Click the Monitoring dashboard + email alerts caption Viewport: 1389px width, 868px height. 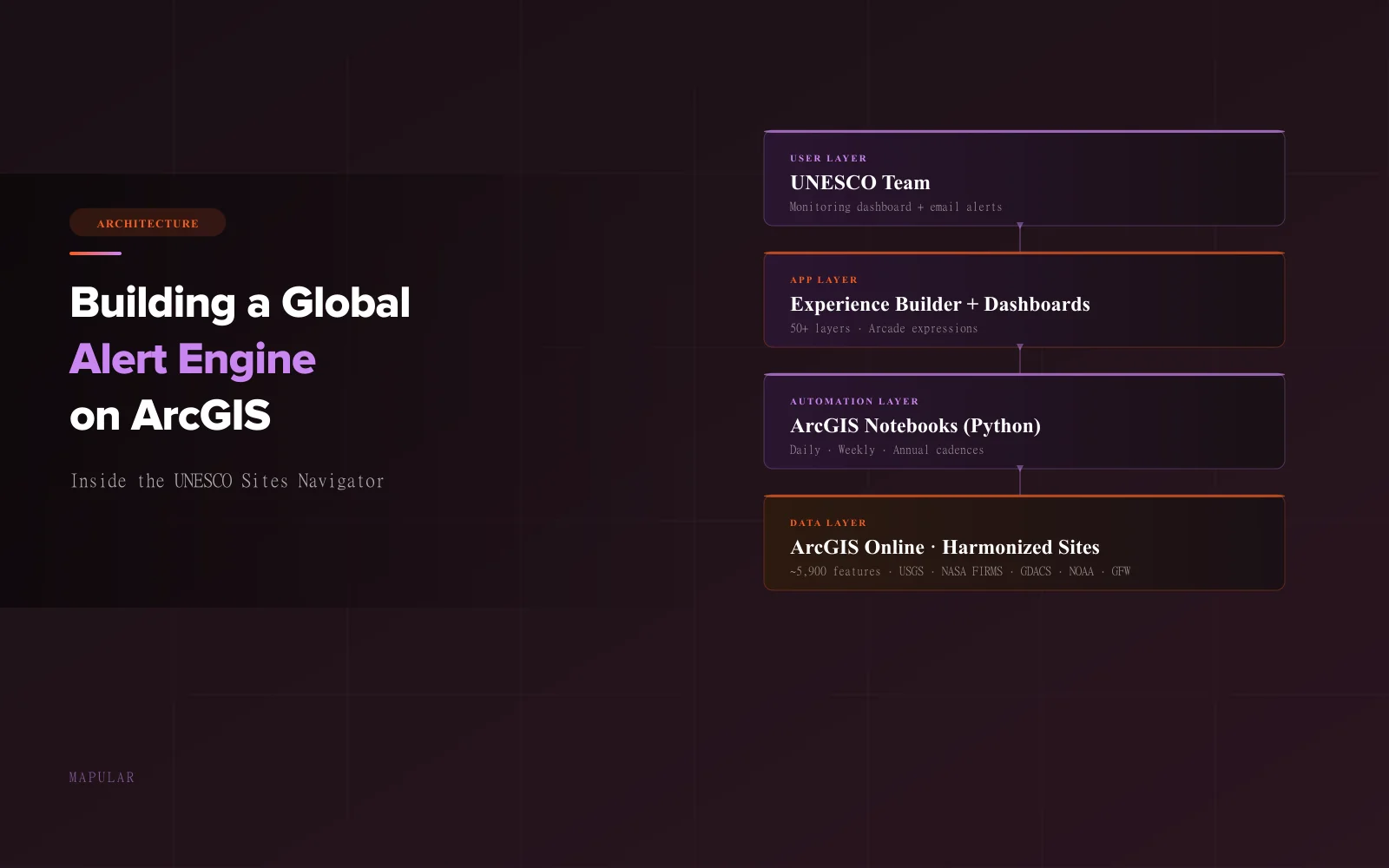895,207
